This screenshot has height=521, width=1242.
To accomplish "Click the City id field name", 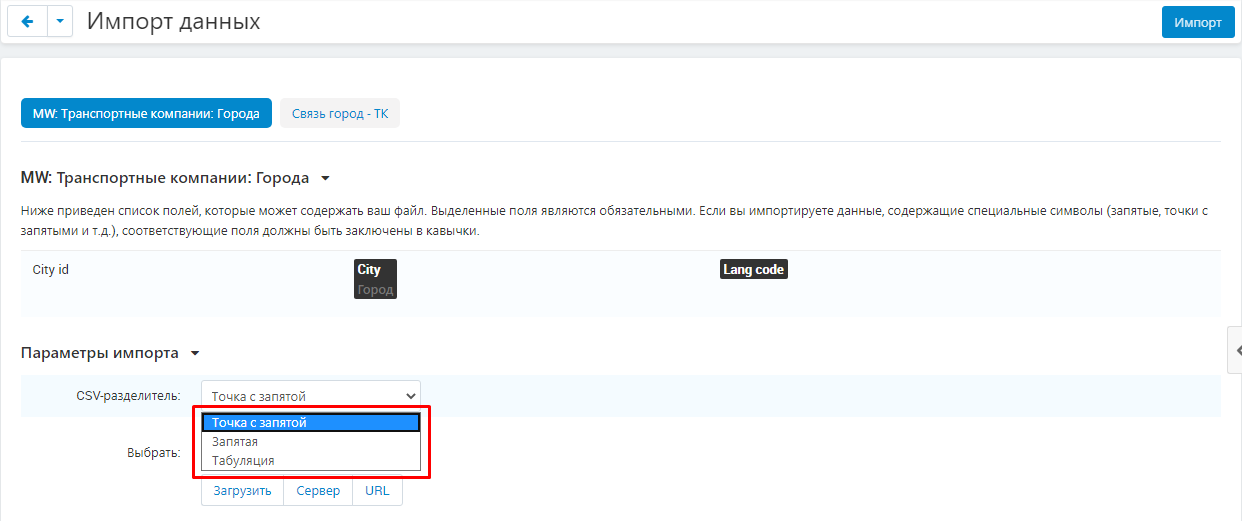I will click(50, 270).
